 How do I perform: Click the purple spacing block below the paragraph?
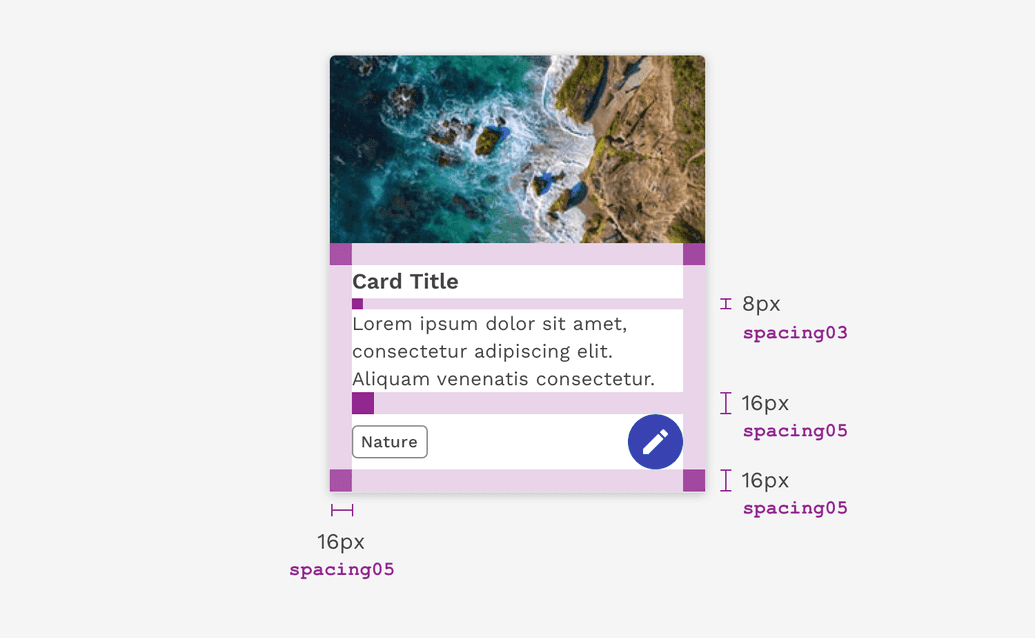coord(362,403)
